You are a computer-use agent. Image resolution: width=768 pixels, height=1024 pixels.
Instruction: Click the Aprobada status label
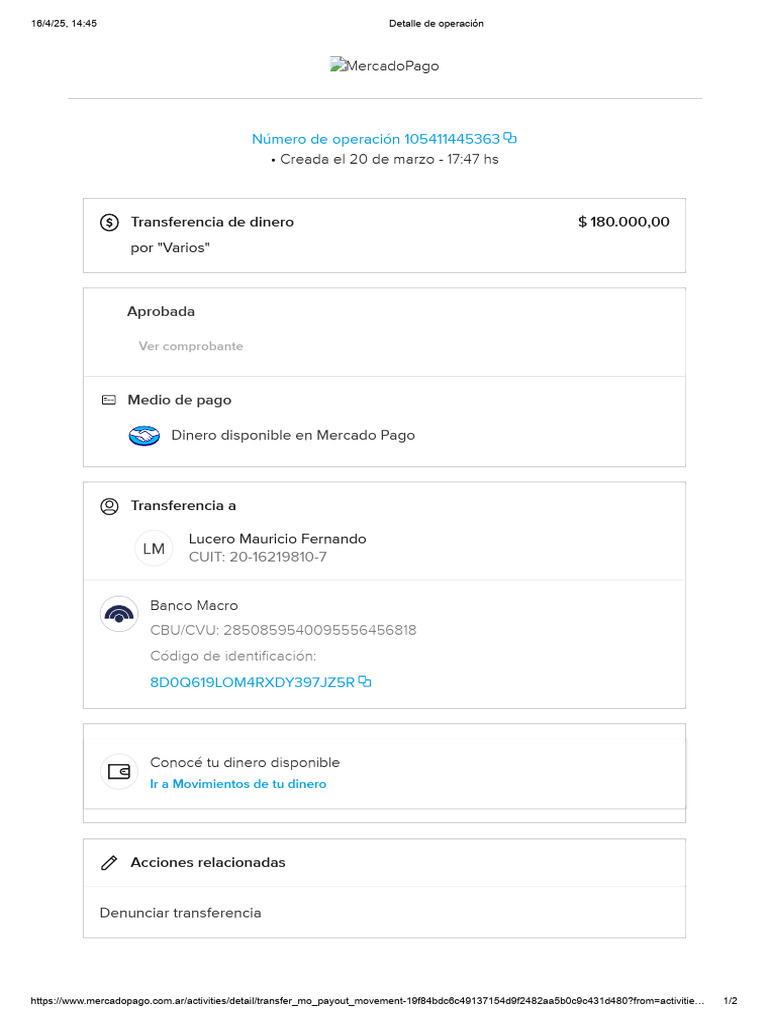[161, 312]
